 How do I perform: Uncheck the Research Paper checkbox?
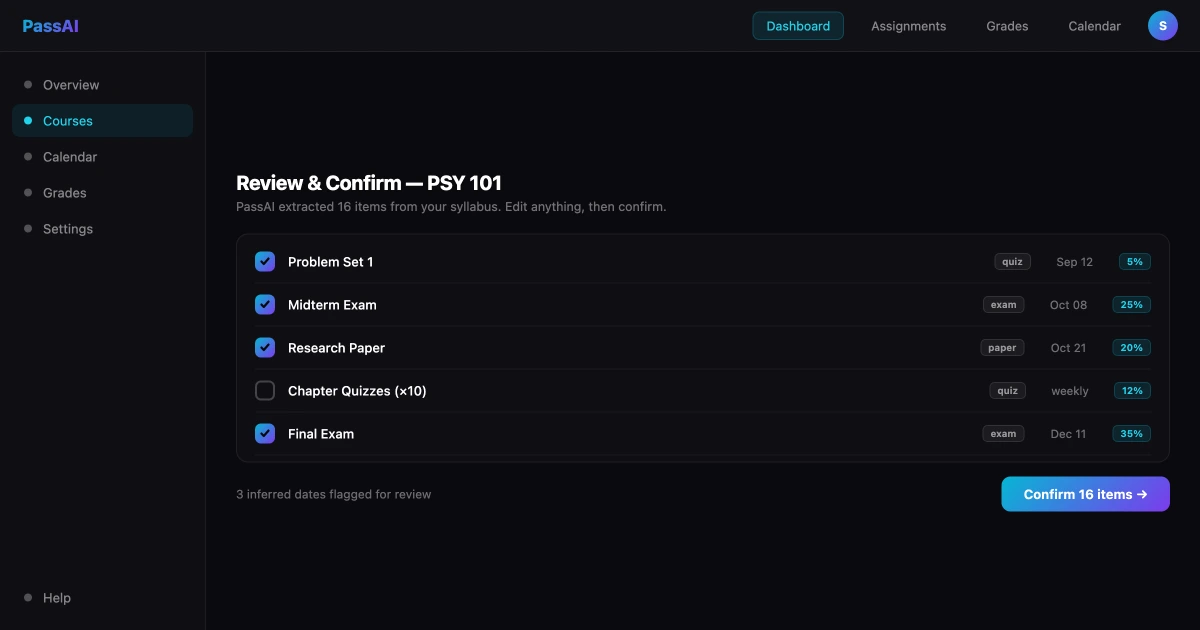[x=265, y=348]
